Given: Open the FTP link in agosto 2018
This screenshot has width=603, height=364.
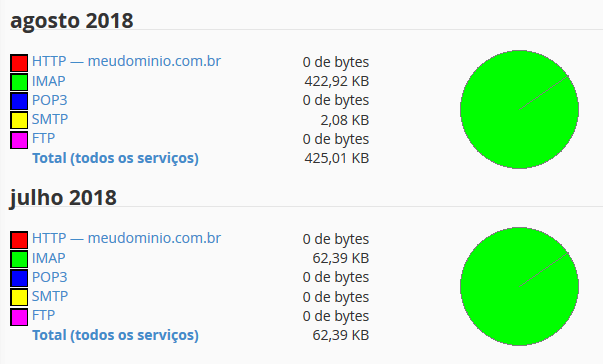Looking at the screenshot, I should pos(43,138).
